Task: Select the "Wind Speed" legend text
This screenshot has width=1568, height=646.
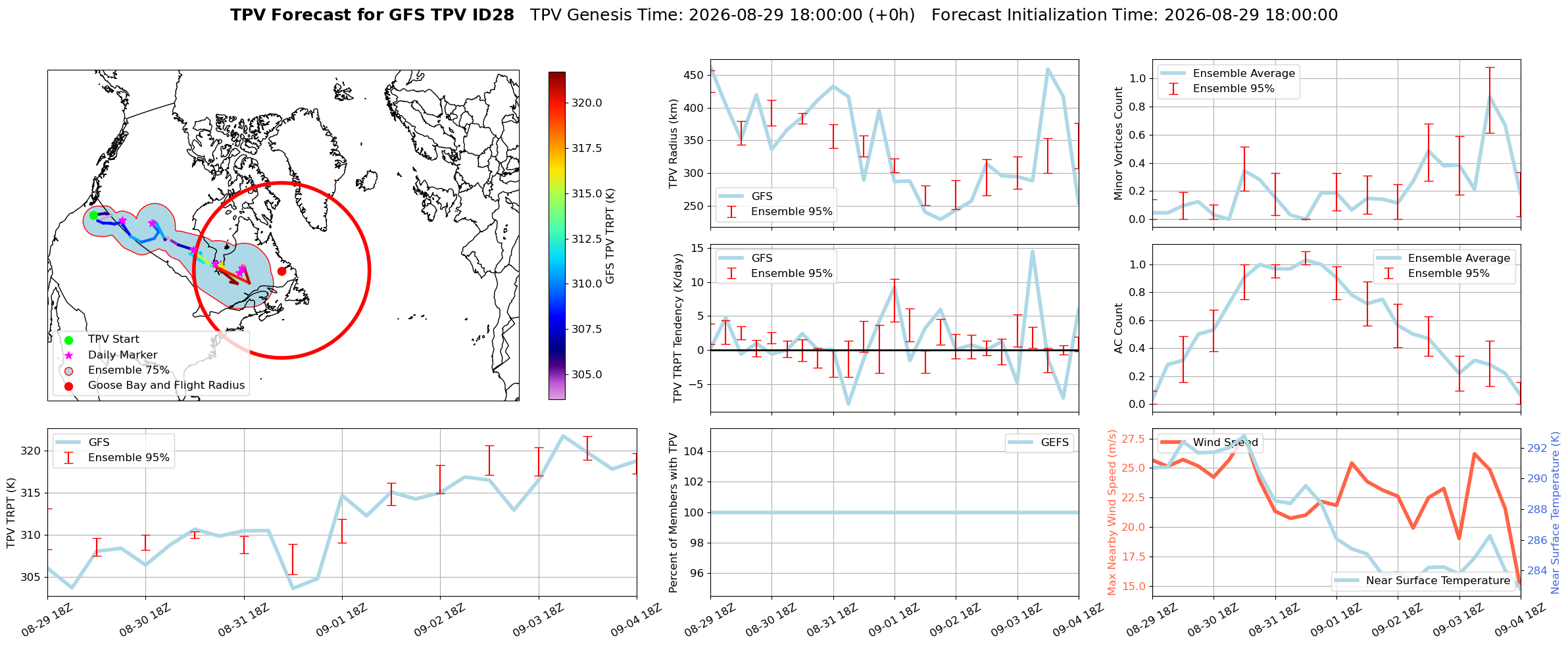Action: click(x=1225, y=442)
